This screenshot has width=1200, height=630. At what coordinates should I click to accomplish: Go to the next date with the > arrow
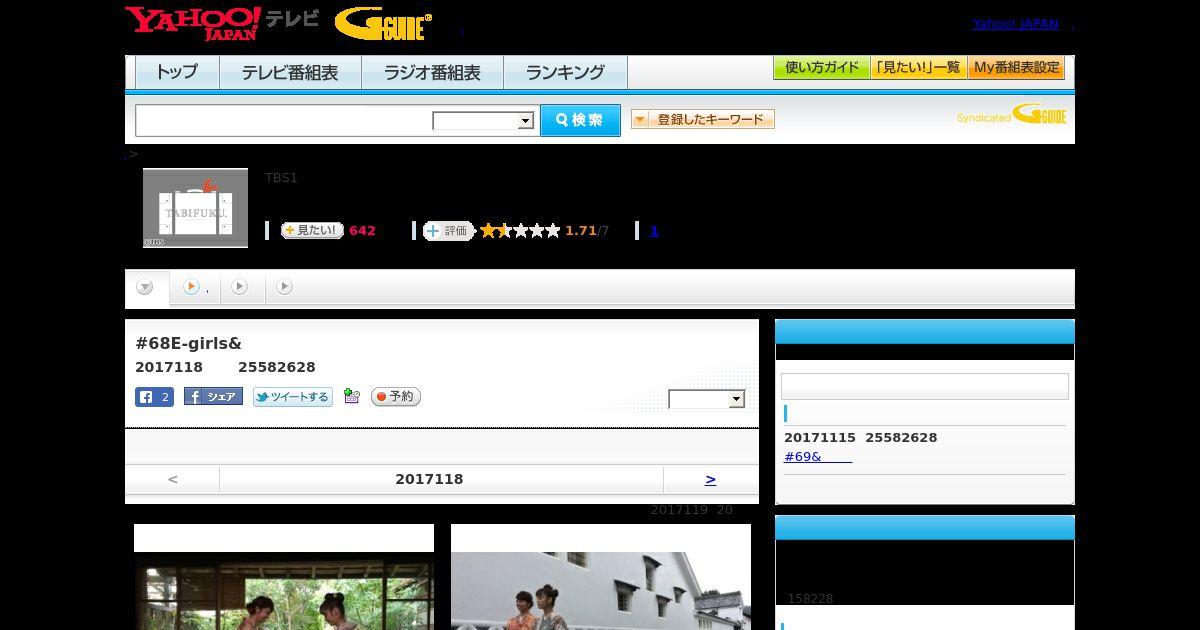click(x=710, y=480)
